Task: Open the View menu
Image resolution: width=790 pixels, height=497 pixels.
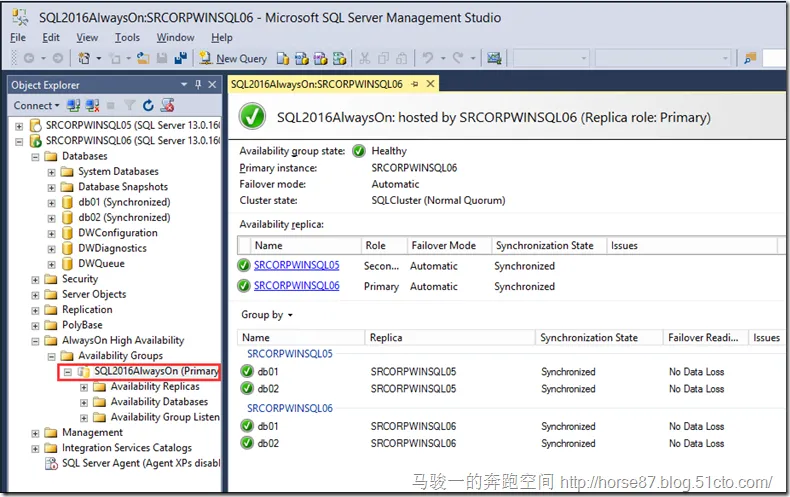Action: coord(87,38)
